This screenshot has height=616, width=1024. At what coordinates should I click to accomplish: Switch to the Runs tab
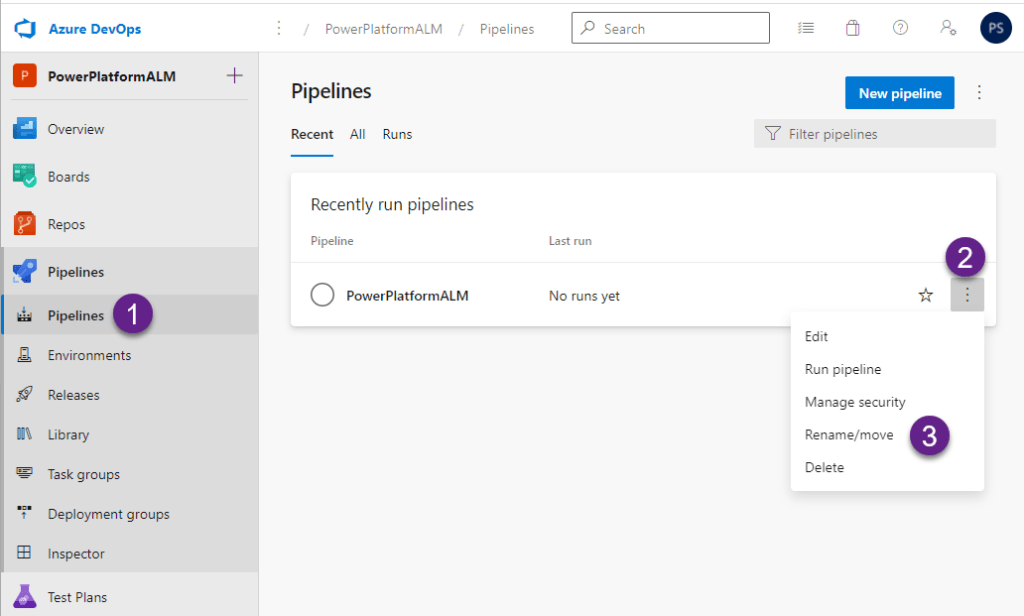(397, 134)
